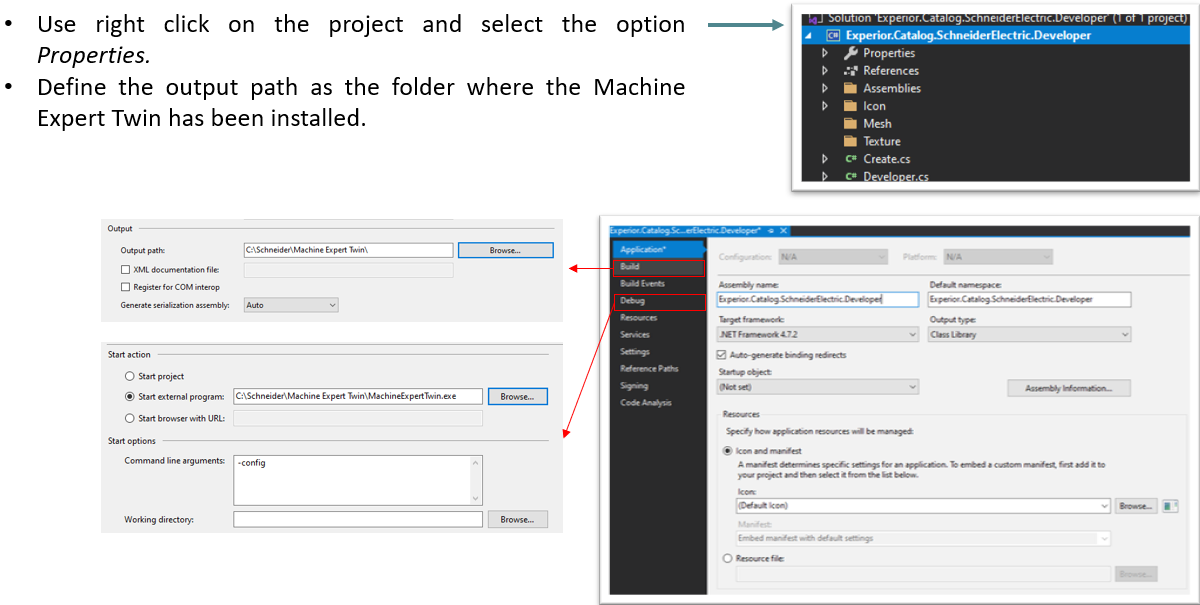Viewport: 1200px width, 605px height.
Task: Click the Texture folder icon
Action: click(x=851, y=141)
